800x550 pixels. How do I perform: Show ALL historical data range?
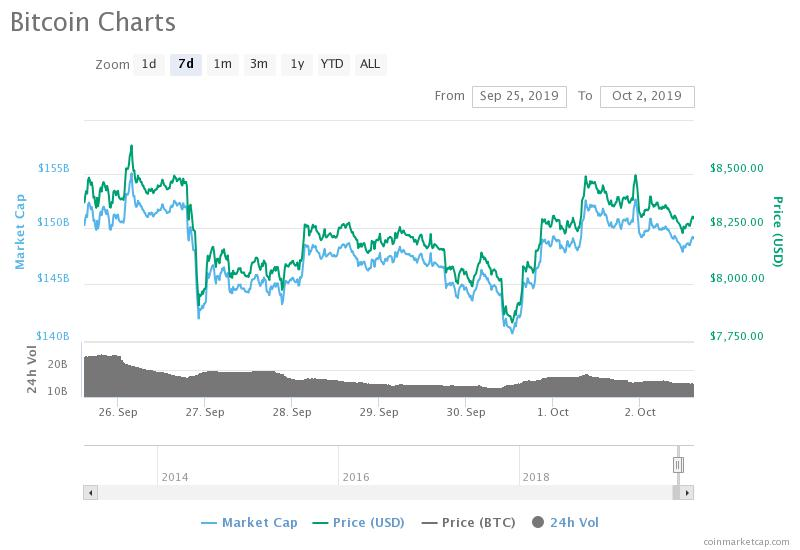[370, 64]
